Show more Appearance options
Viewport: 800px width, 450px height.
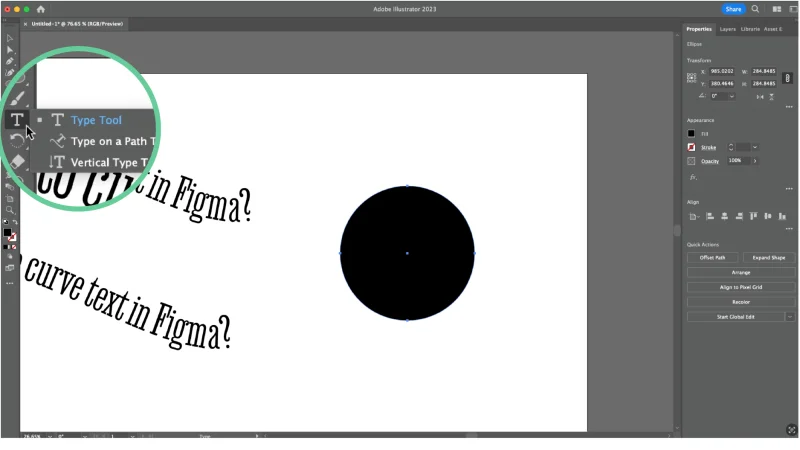pyautogui.click(x=789, y=189)
